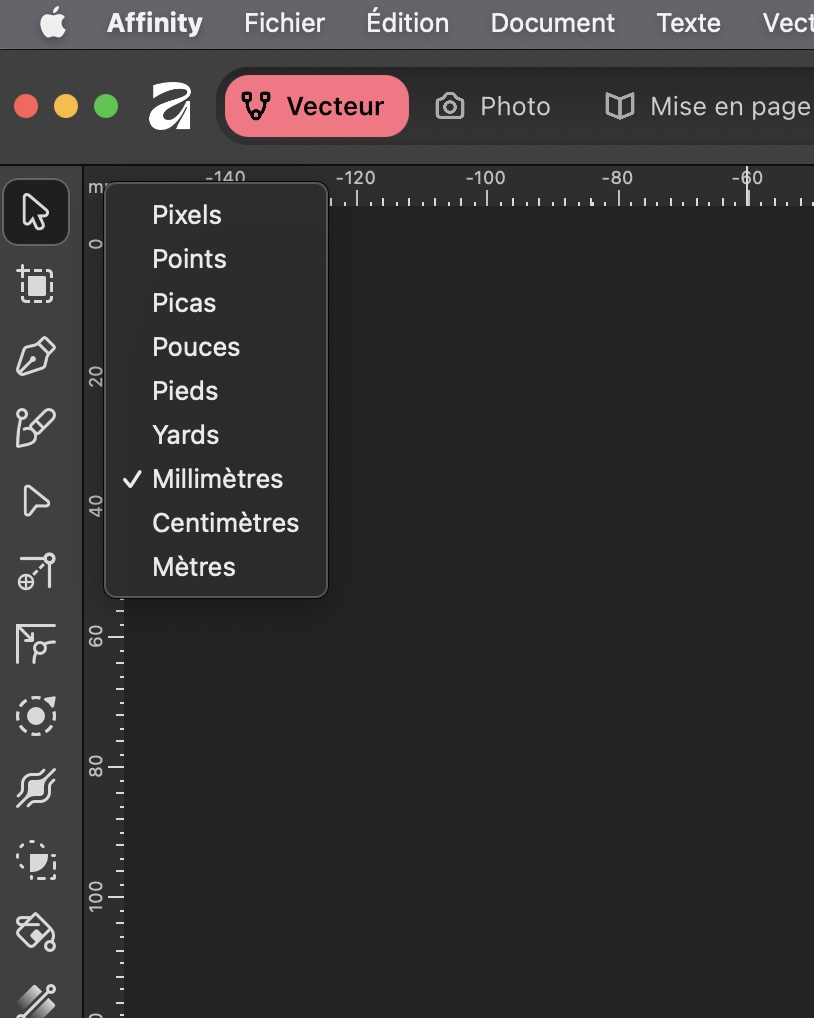Choose Pieds as ruler unit
The image size is (814, 1018).
(216, 391)
